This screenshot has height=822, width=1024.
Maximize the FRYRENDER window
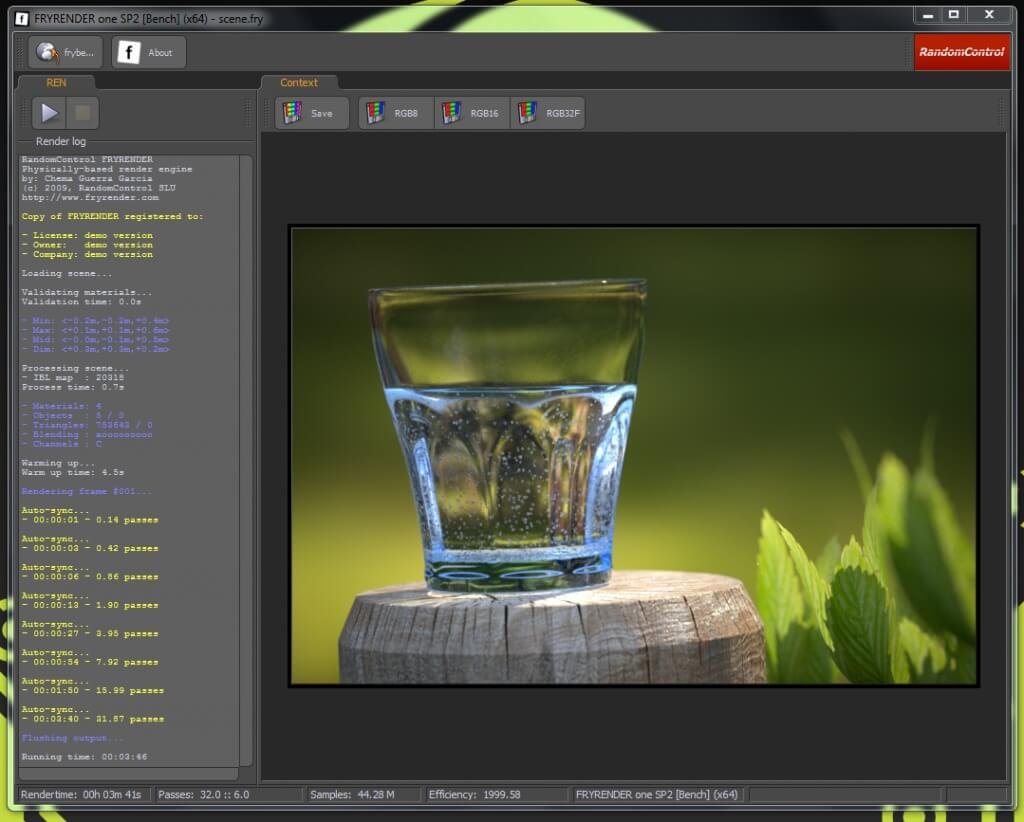point(953,15)
